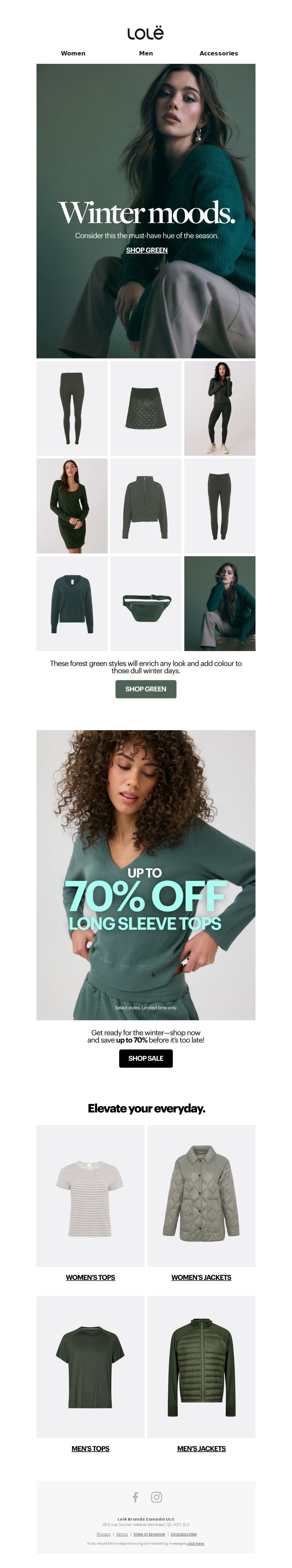The height and width of the screenshot is (1568, 292).
Task: Open the MEN'S TOPS link
Action: click(90, 1449)
